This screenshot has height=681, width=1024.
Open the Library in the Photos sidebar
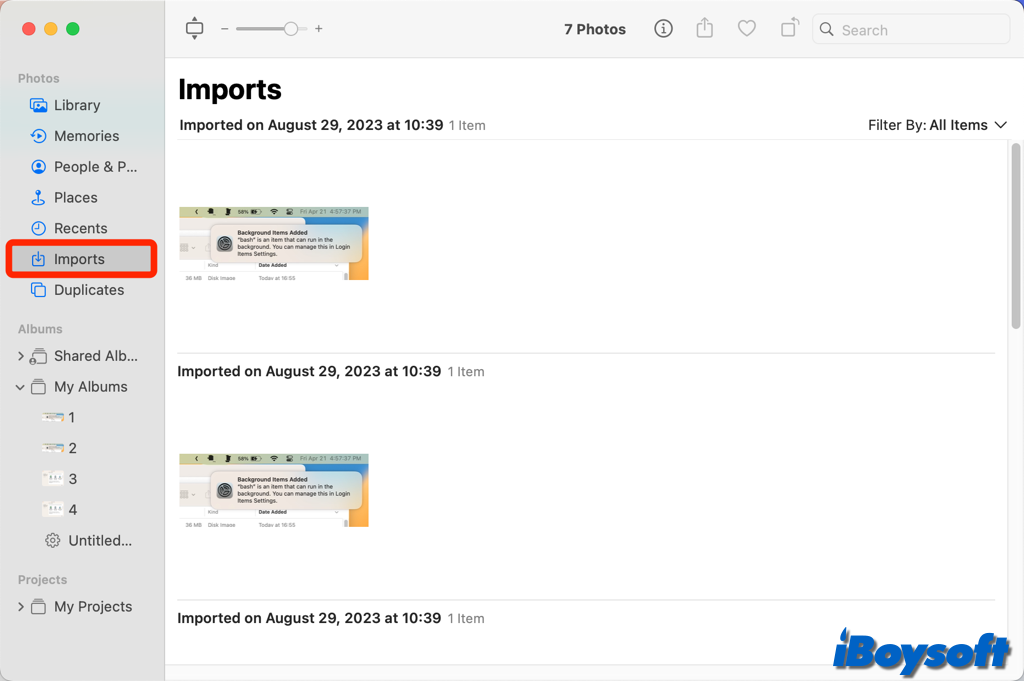click(78, 105)
